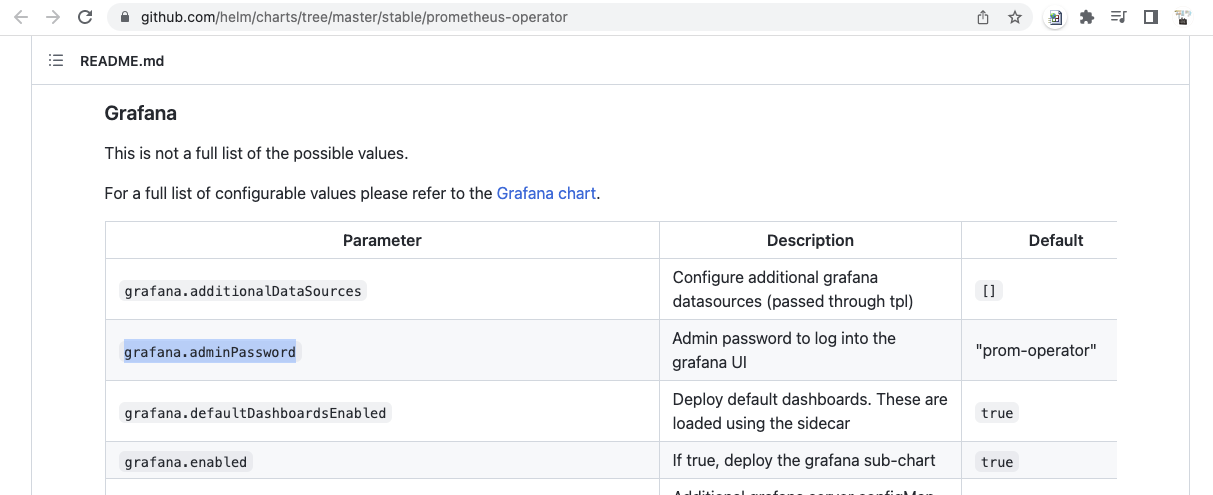Share this page from the address bar
Viewport: 1213px width, 495px height.
983,17
